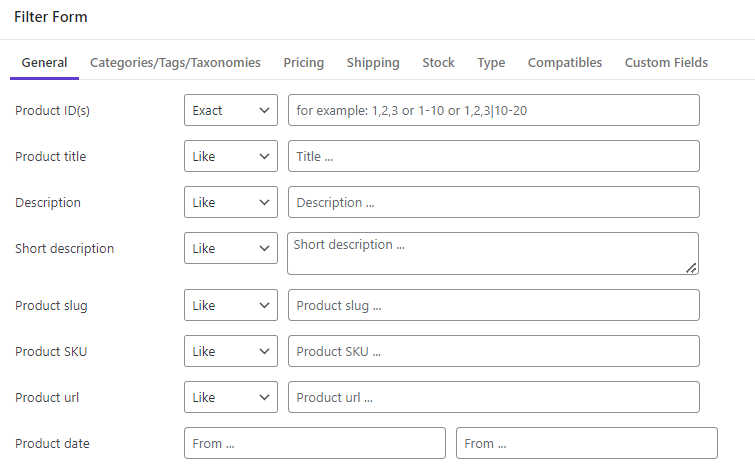Open the Product SKU Like dropdown
755x475 pixels.
point(231,351)
